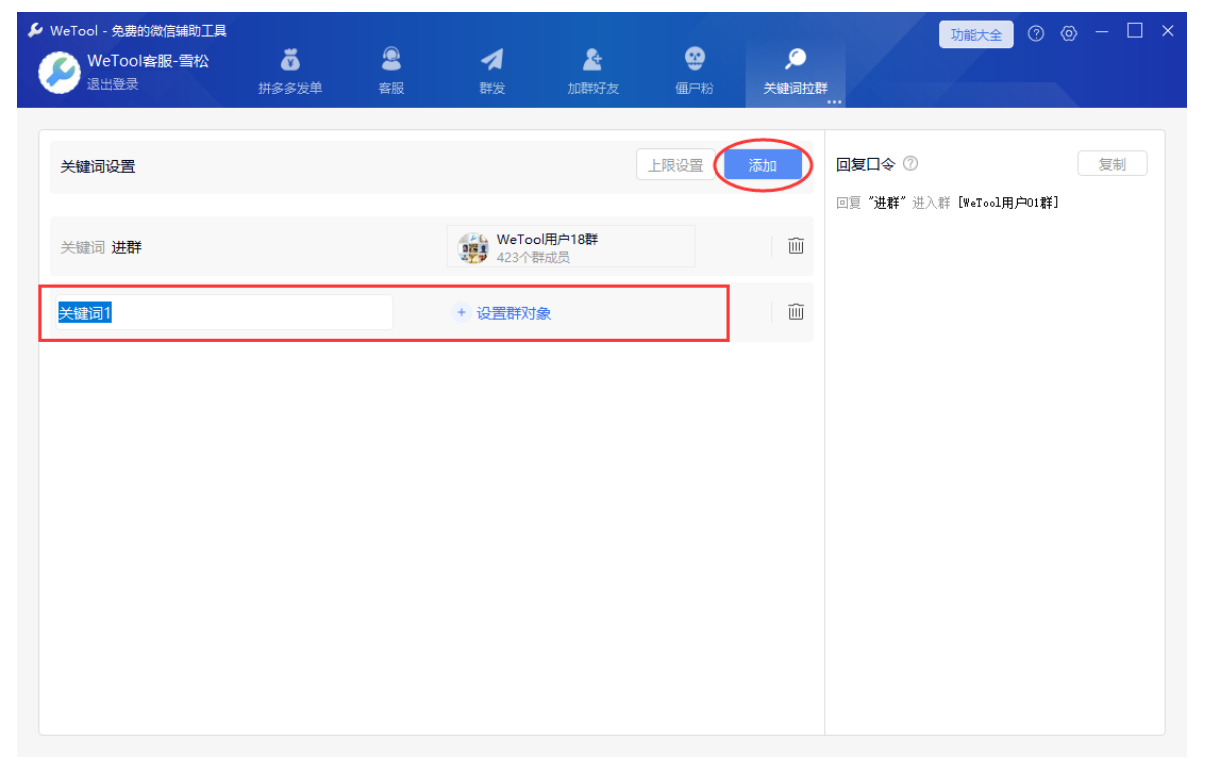
Task: Click the WeTool用户18群 group name
Action: 547,240
